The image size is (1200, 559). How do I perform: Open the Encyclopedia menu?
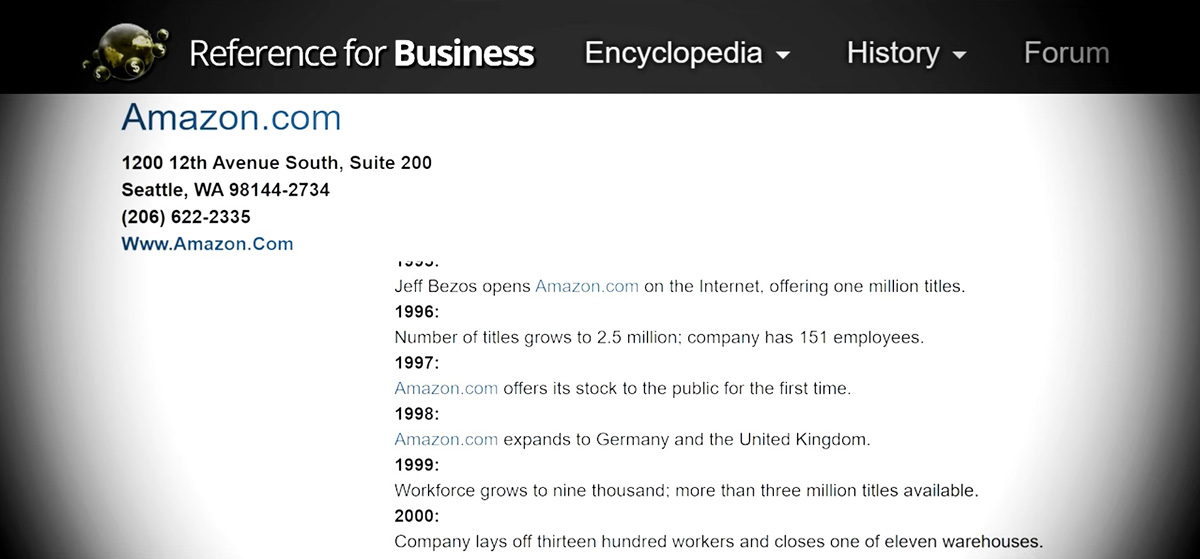[x=673, y=53]
